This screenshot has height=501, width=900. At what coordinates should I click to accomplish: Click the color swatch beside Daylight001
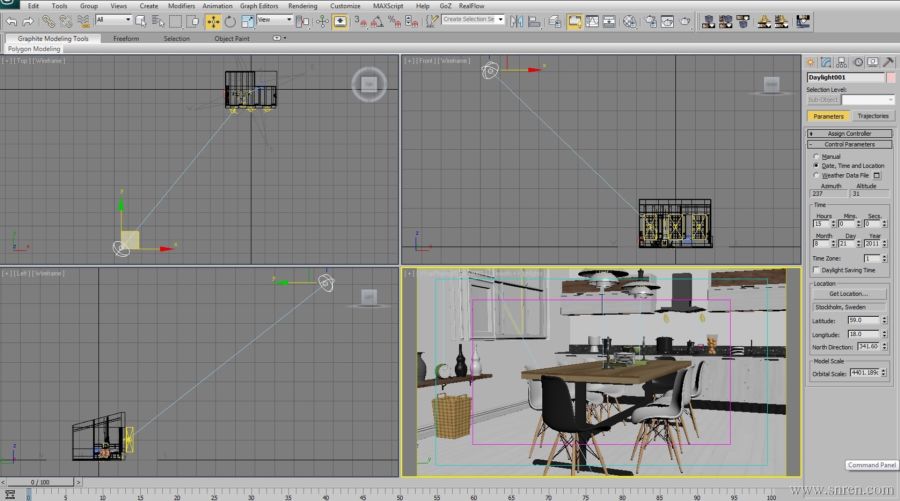click(x=890, y=77)
